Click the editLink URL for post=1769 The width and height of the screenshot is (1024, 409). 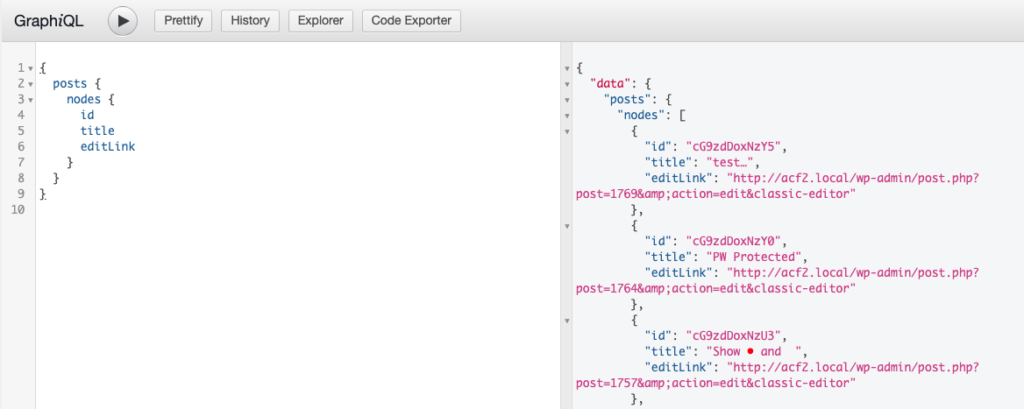click(777, 186)
